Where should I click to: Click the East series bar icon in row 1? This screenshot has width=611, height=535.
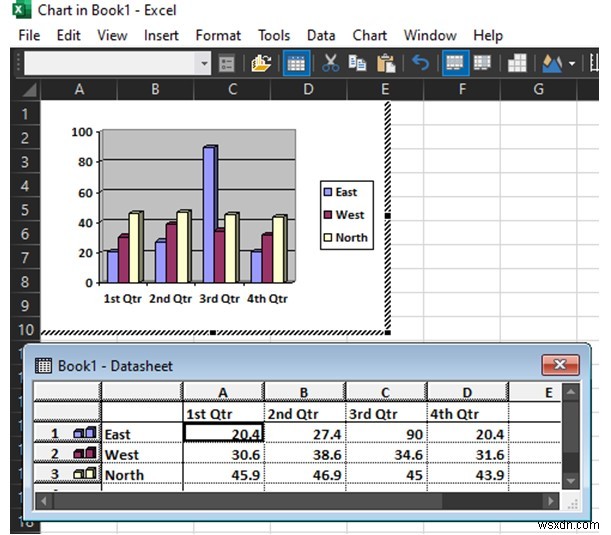tap(85, 433)
